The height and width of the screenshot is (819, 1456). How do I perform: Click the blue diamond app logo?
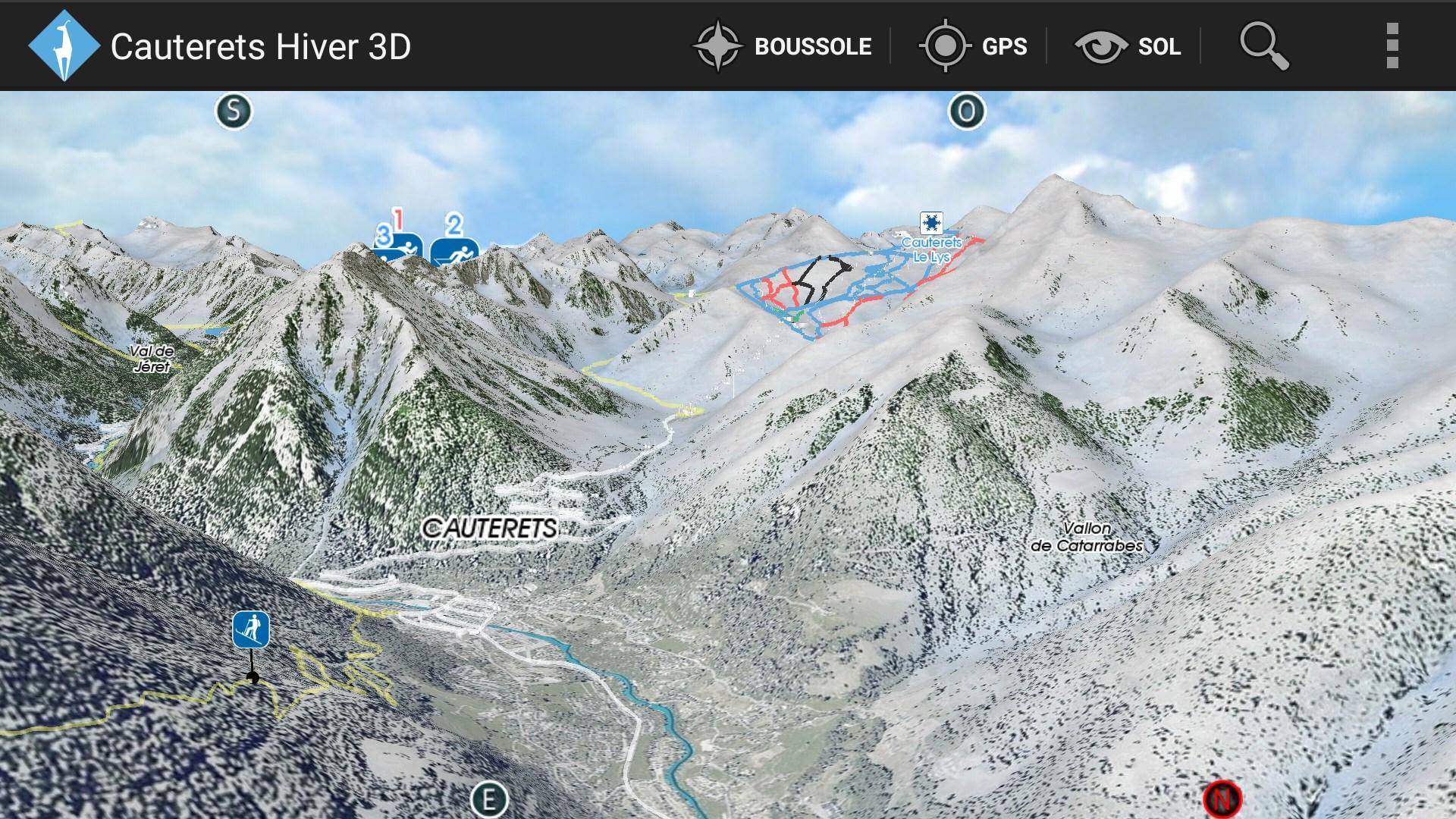pos(64,45)
